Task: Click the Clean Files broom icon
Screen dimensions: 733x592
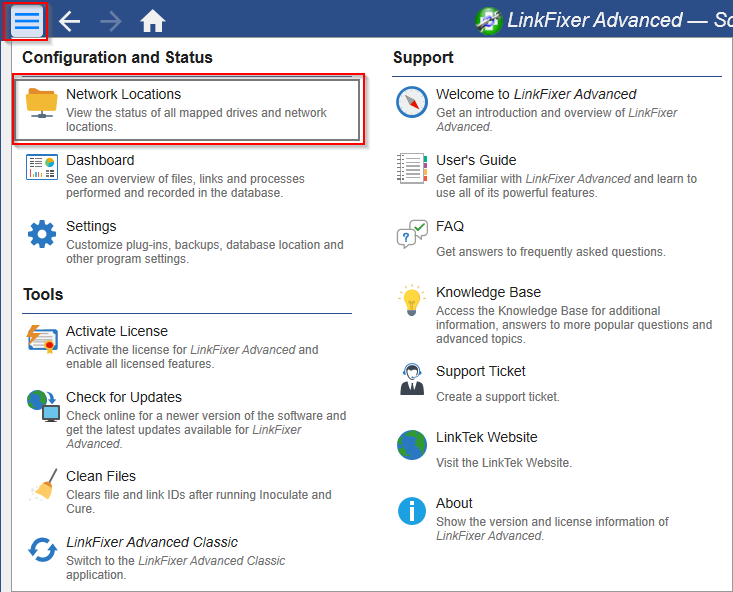Action: (43, 485)
